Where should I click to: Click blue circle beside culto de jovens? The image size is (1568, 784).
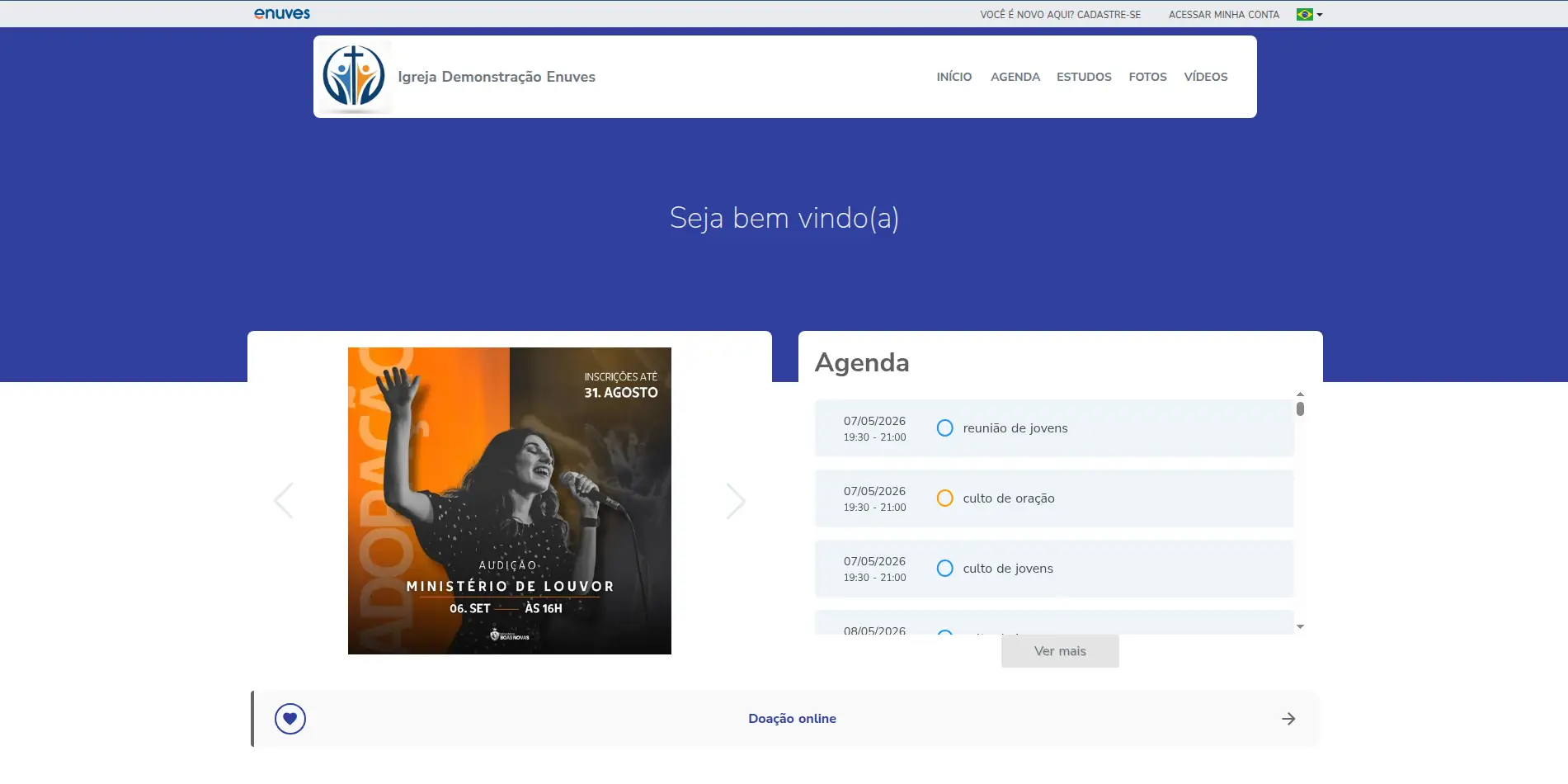tap(945, 569)
